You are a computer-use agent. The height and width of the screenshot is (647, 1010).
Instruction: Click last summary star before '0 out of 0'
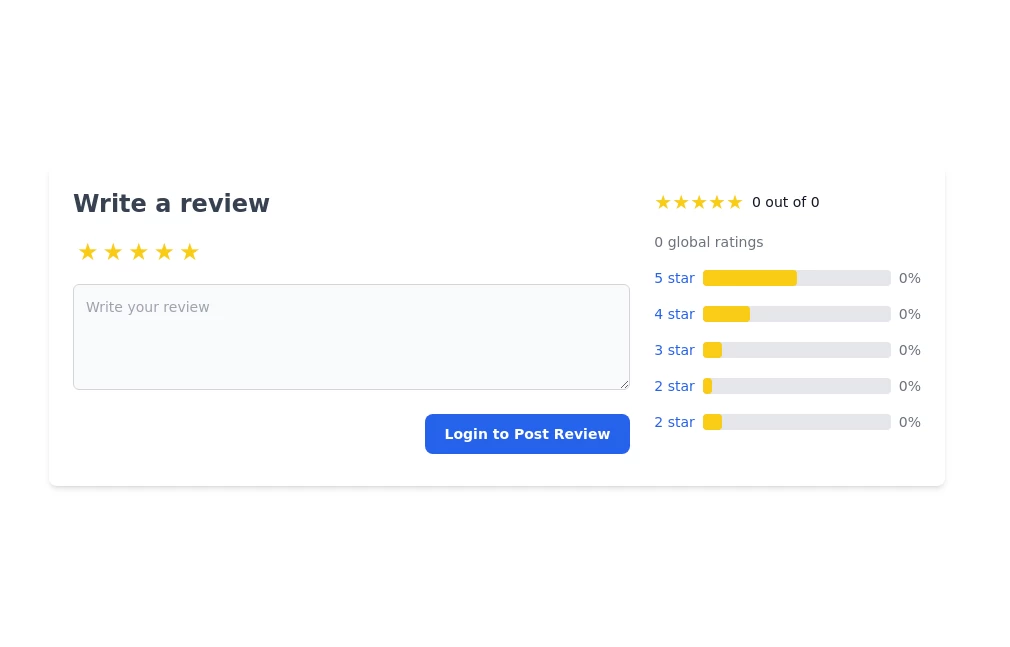click(735, 202)
